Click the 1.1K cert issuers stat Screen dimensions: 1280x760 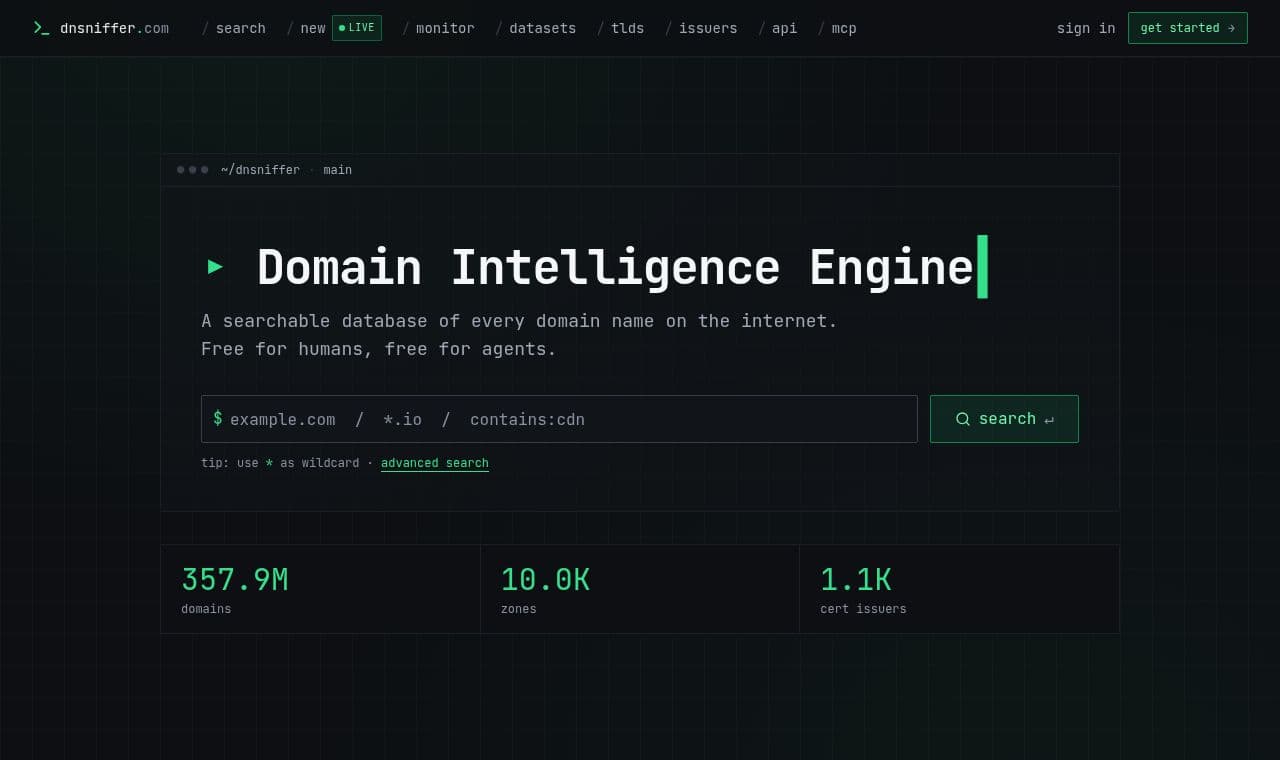[x=959, y=589]
